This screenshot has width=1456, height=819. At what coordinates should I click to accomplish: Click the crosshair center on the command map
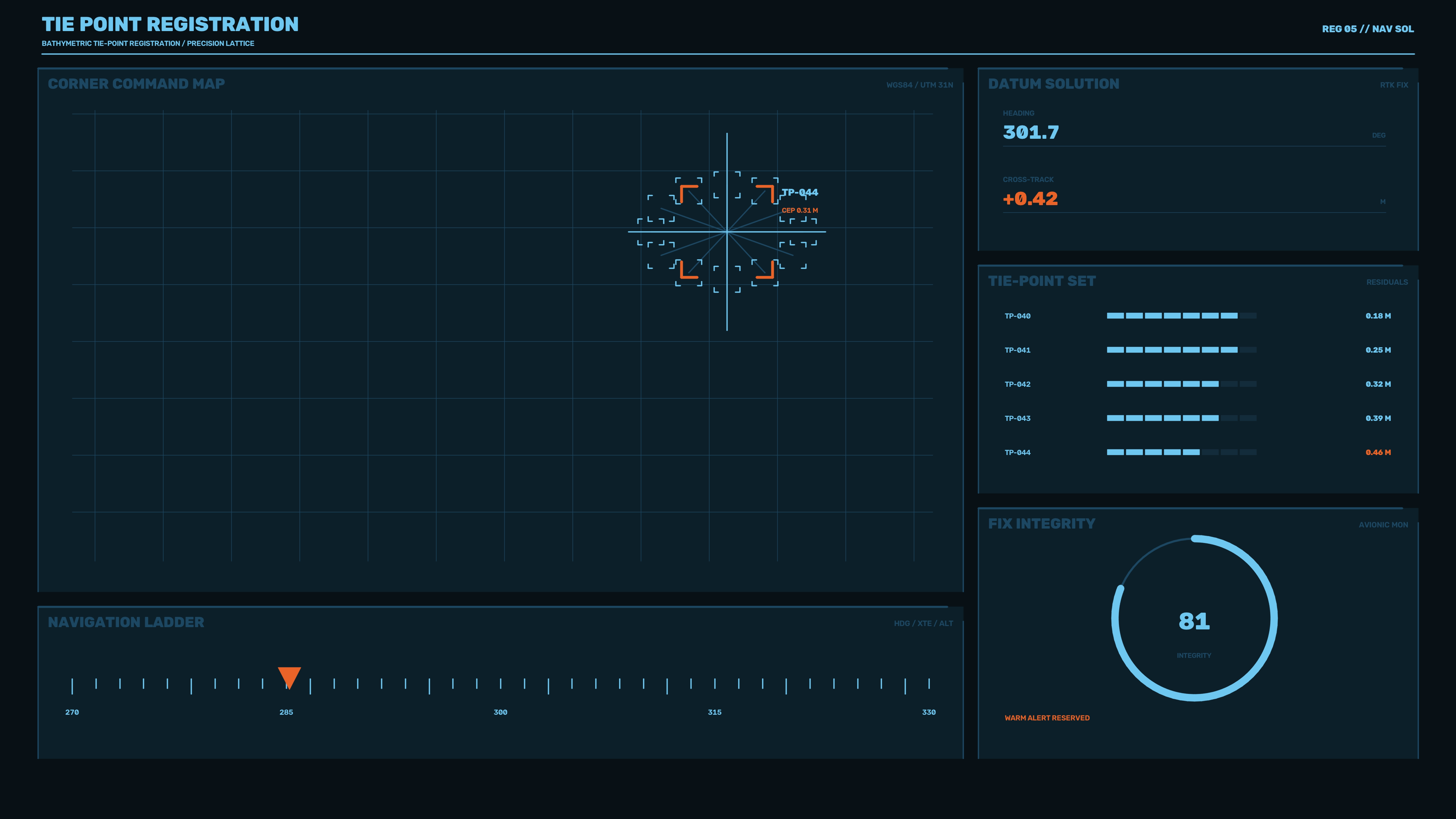727,232
